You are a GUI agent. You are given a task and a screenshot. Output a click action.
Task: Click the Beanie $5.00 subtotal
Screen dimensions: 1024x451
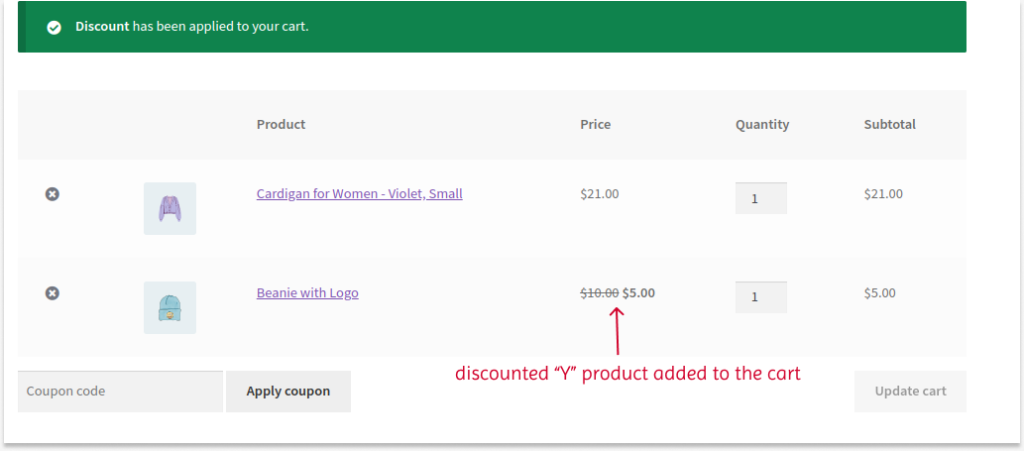coord(880,293)
